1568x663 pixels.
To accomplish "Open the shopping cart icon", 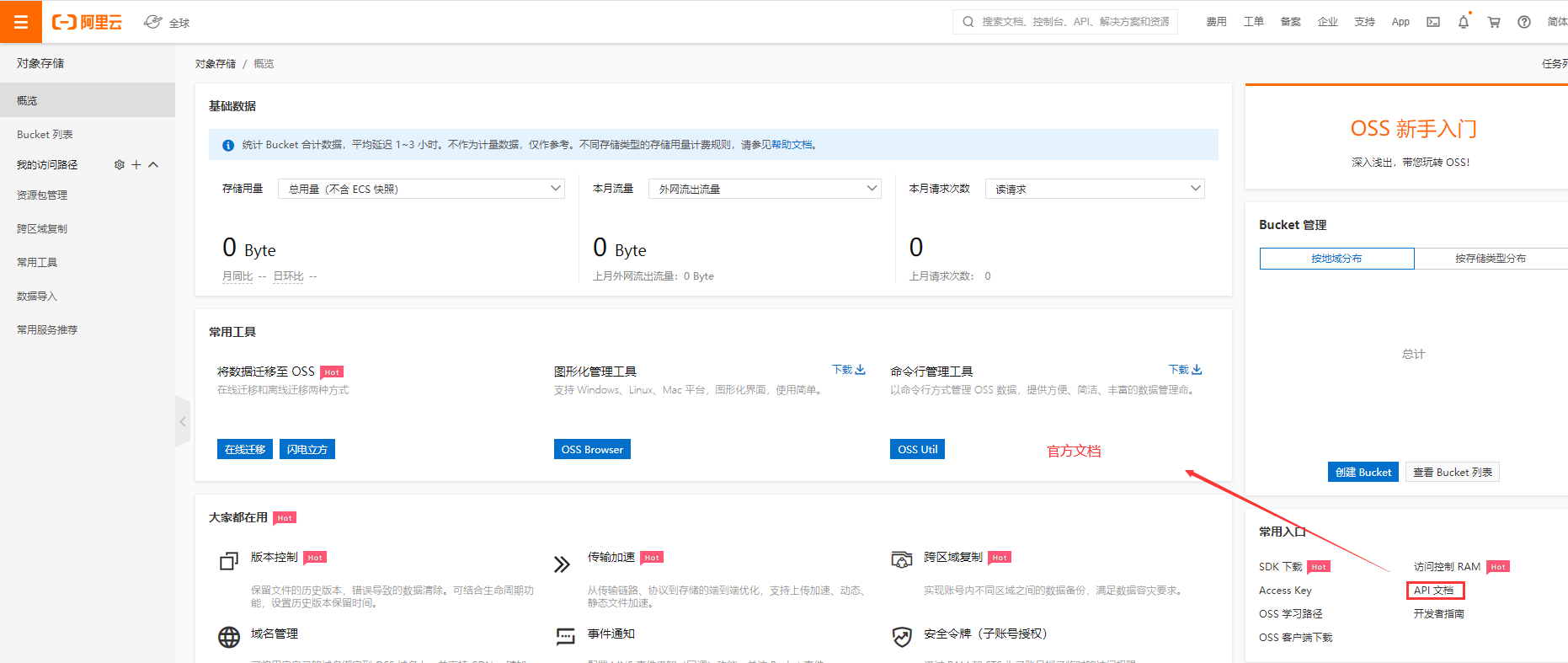I will [x=1494, y=22].
